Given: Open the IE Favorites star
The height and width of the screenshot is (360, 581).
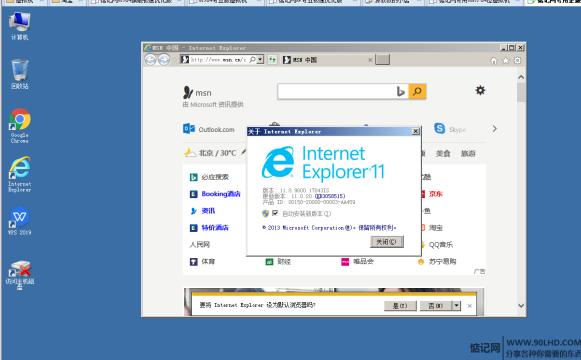Looking at the screenshot, I should click(505, 60).
